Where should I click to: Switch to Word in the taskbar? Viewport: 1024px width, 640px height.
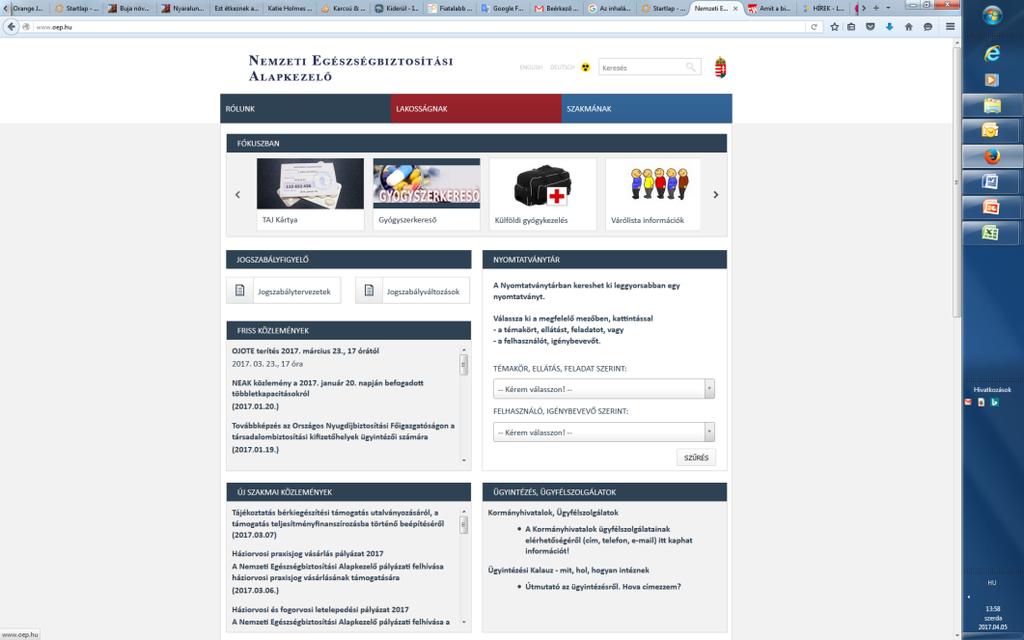tap(991, 182)
